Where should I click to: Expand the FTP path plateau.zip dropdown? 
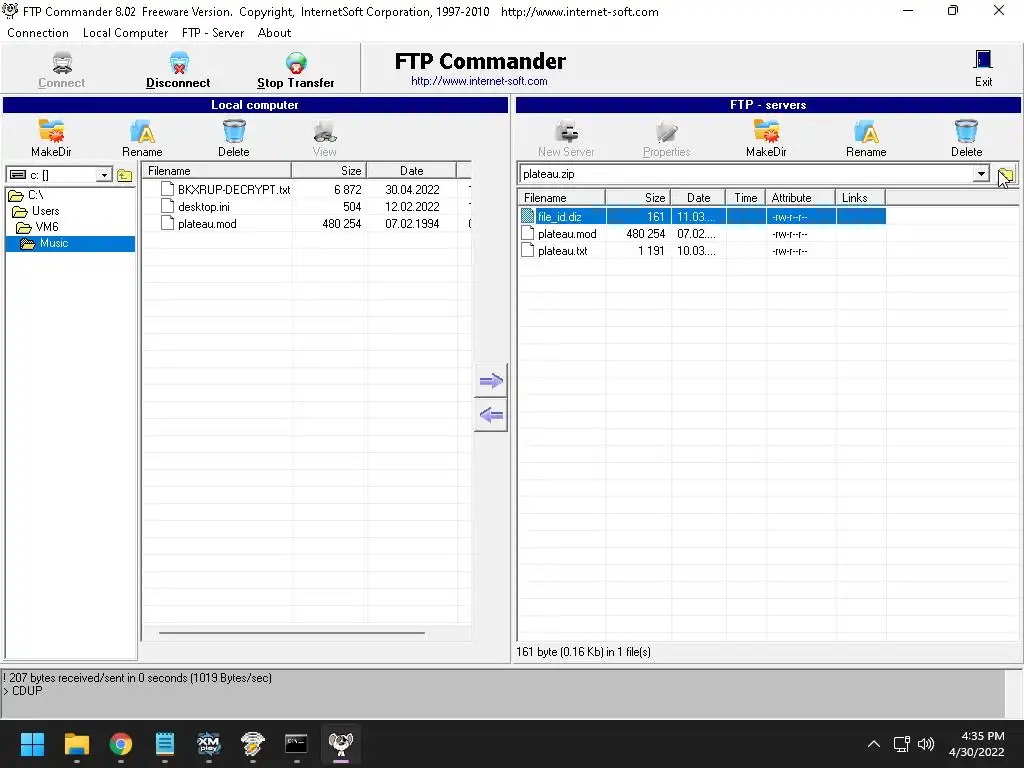pyautogui.click(x=981, y=174)
